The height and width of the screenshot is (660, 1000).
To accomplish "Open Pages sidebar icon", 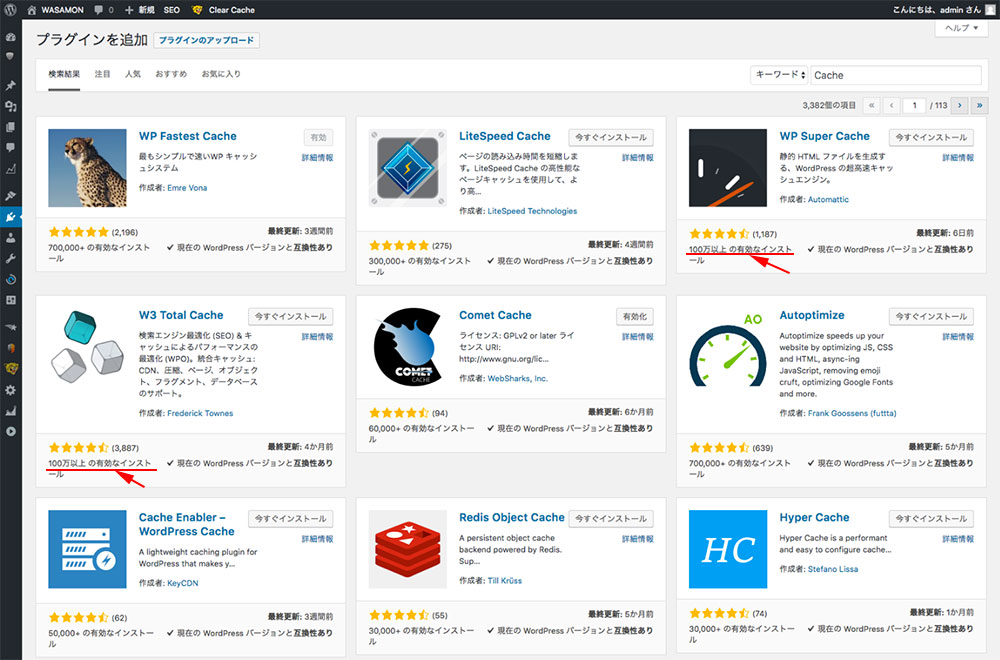I will coord(10,127).
